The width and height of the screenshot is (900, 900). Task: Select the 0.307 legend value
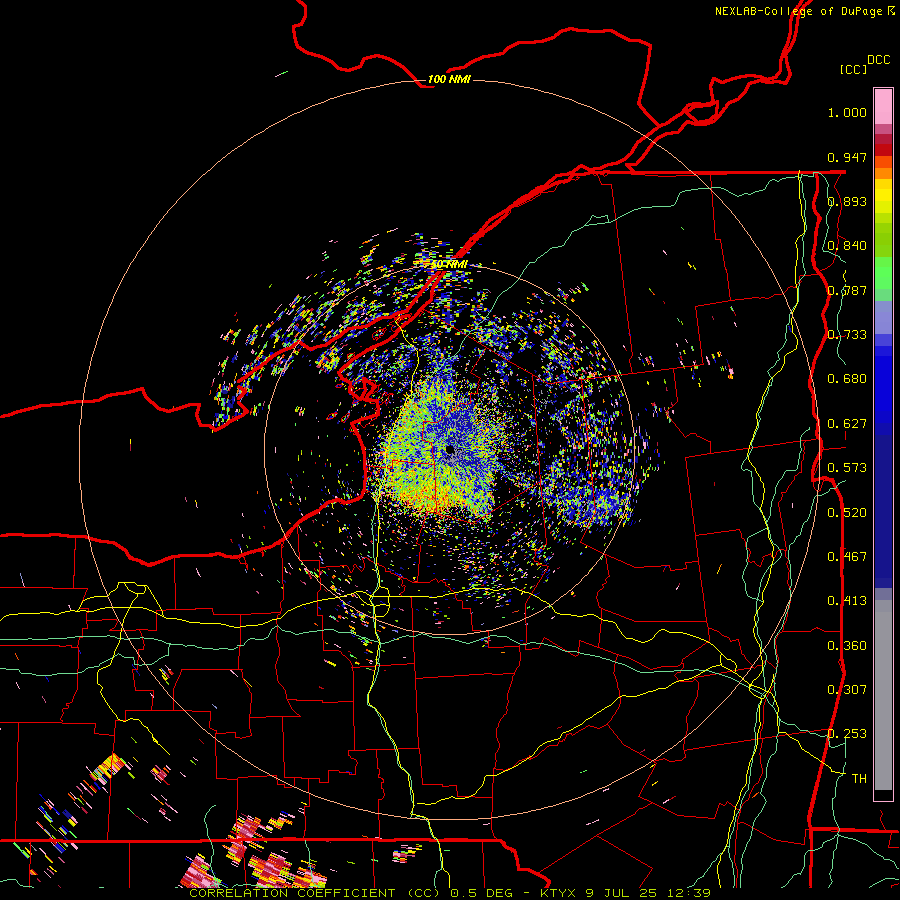pyautogui.click(x=847, y=690)
